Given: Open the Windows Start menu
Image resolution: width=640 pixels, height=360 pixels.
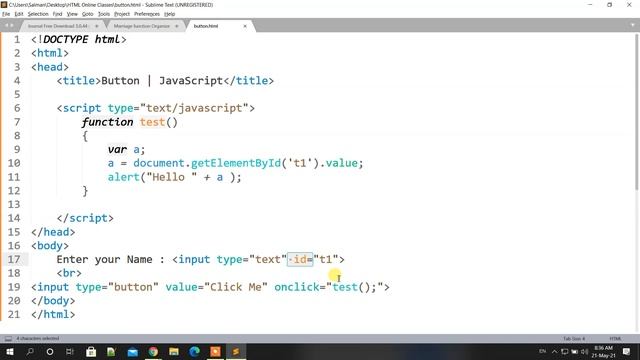Looking at the screenshot, I should pyautogui.click(x=9, y=351).
